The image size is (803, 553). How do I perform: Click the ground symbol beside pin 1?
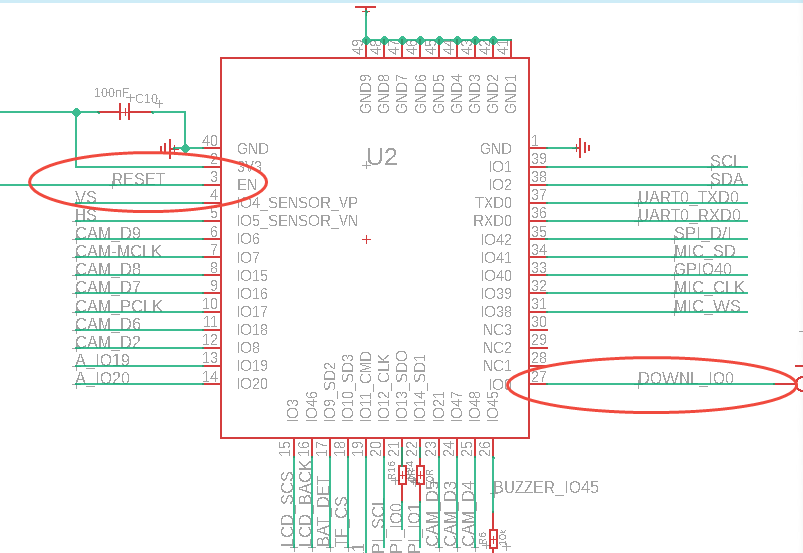[583, 148]
